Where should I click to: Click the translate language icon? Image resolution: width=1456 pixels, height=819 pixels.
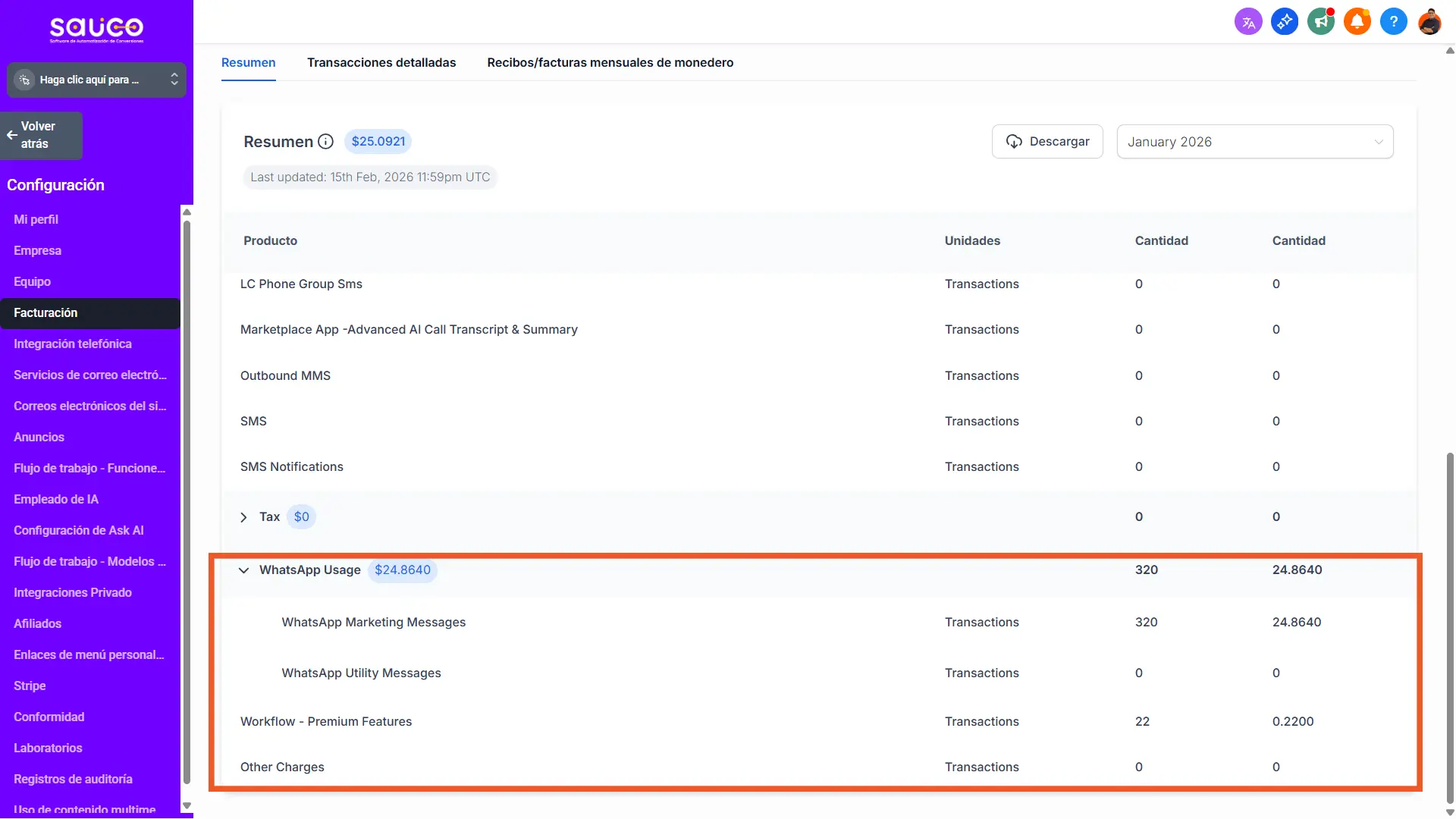coord(1248,22)
